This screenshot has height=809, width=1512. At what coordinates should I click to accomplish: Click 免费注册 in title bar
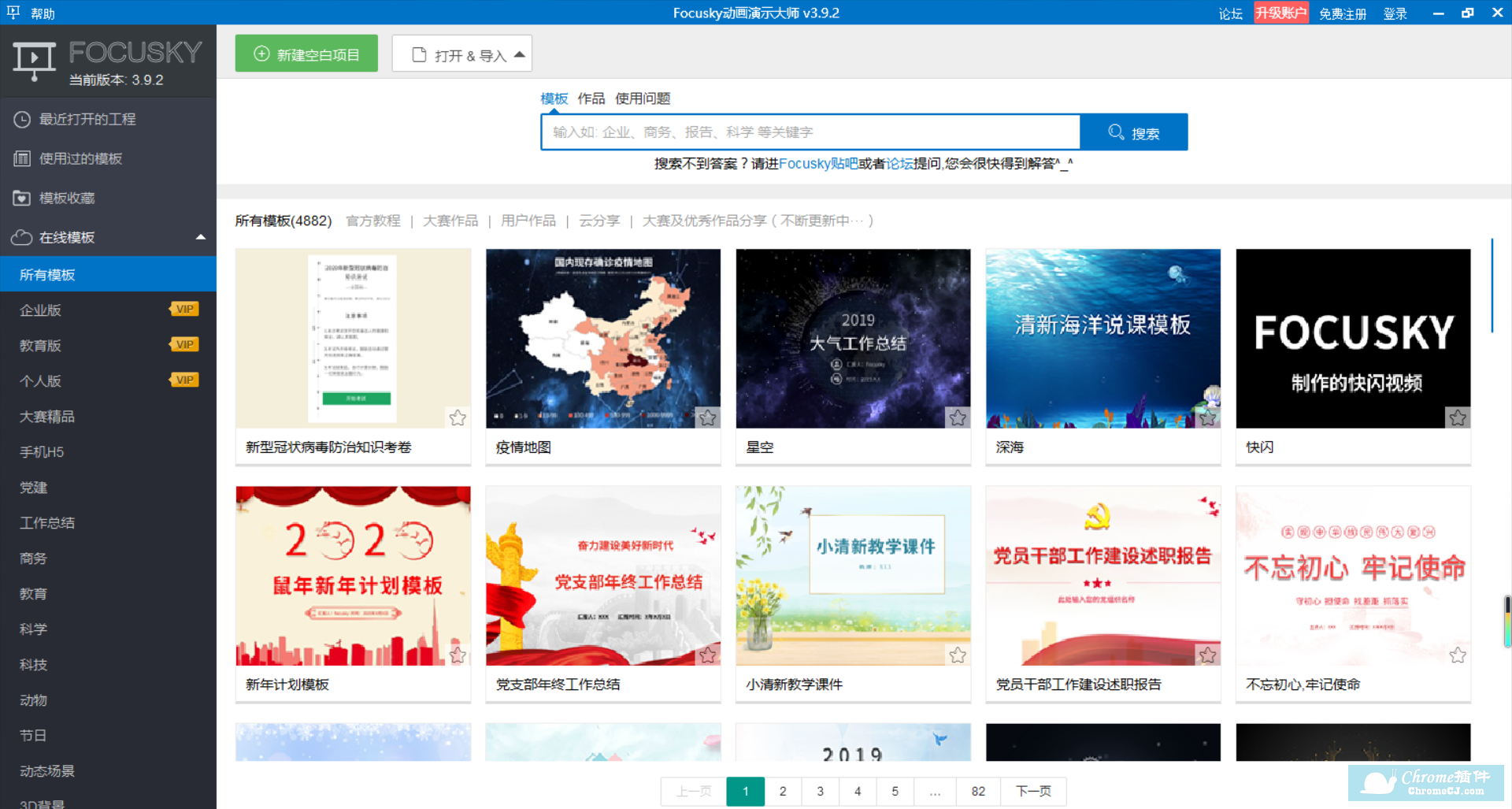tap(1343, 13)
